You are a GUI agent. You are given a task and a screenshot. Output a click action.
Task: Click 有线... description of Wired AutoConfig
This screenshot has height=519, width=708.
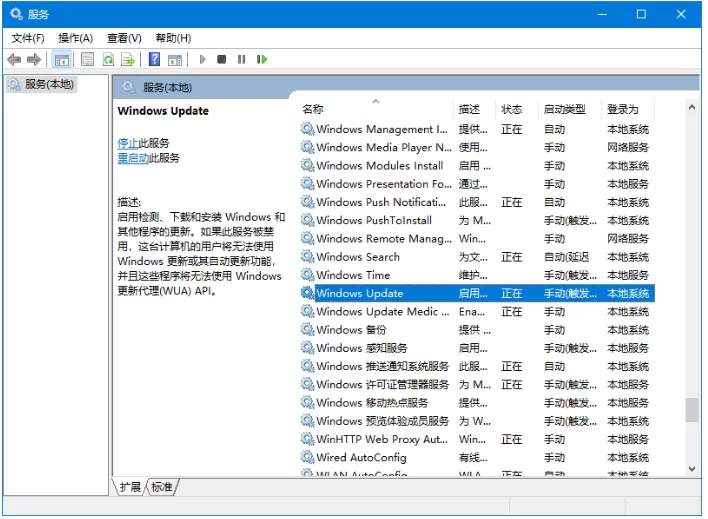pyautogui.click(x=473, y=458)
